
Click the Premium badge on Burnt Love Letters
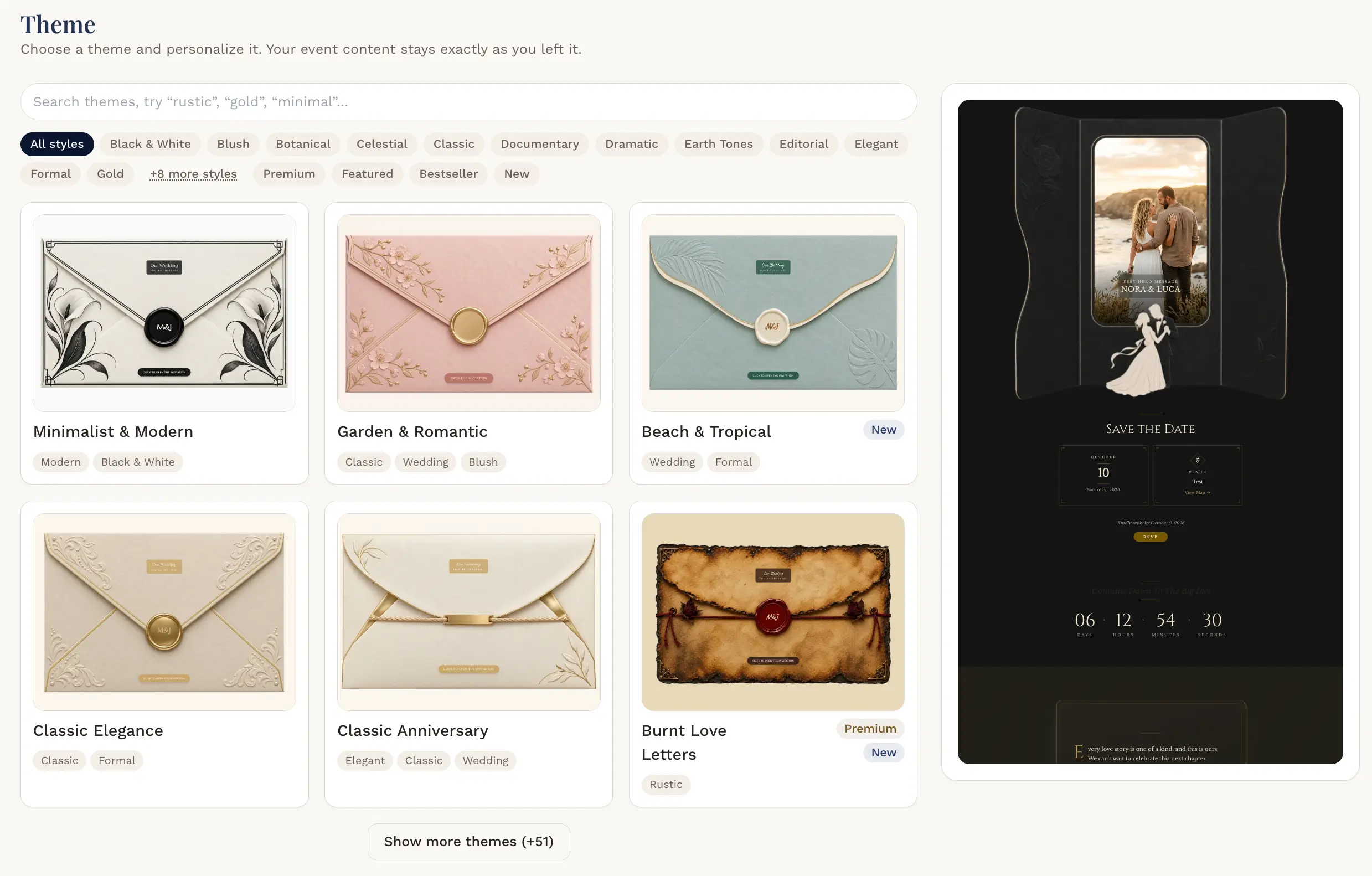(x=870, y=728)
